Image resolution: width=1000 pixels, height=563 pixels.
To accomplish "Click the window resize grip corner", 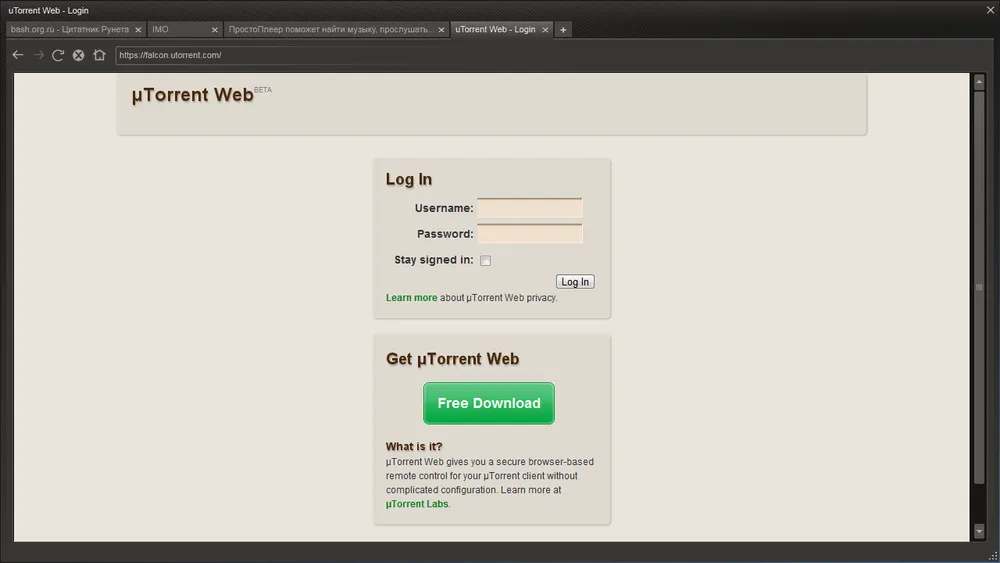I will (993, 556).
